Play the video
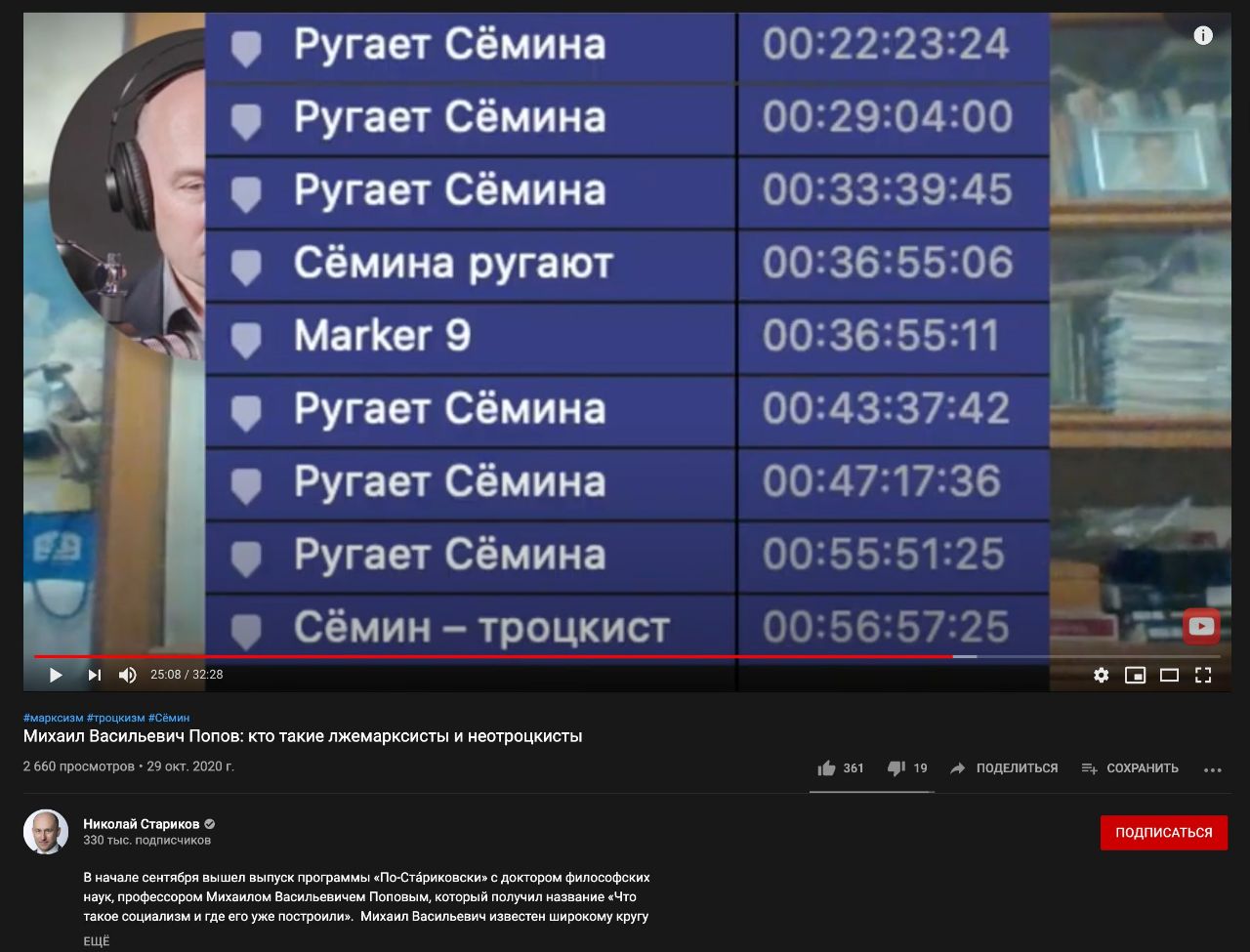This screenshot has width=1250, height=952. pos(56,675)
